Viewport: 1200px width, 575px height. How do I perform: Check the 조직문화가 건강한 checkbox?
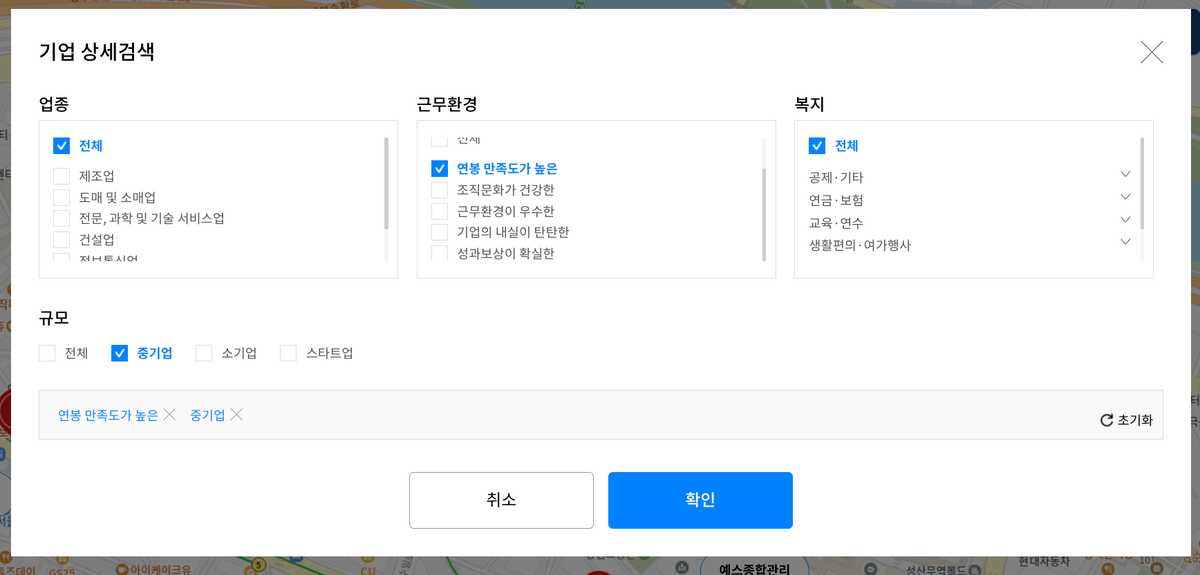click(439, 189)
